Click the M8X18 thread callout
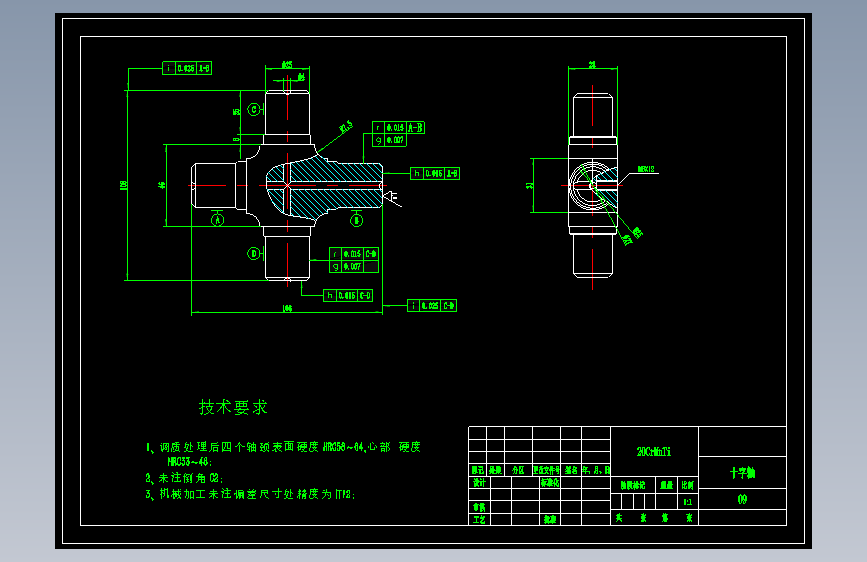This screenshot has width=867, height=562. tap(646, 169)
